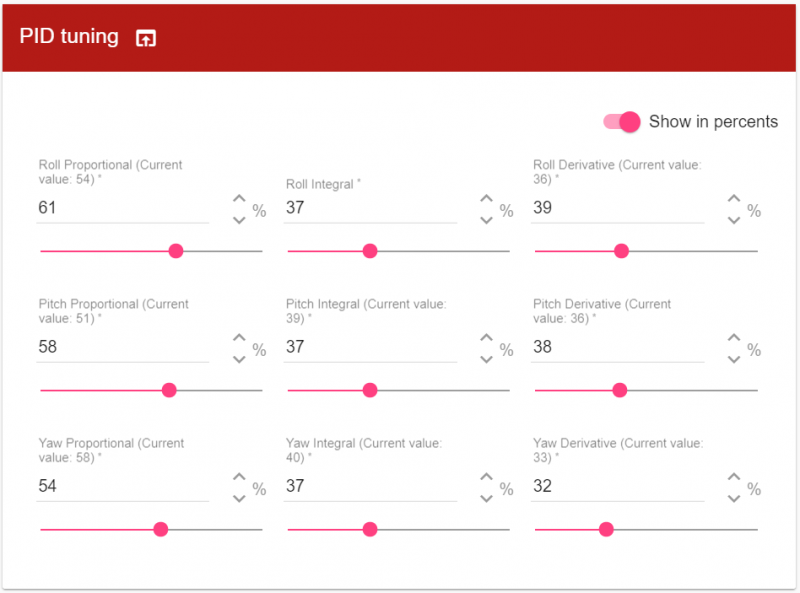This screenshot has height=593, width=800.
Task: Toggle the Show in percents switch
Action: click(x=622, y=122)
